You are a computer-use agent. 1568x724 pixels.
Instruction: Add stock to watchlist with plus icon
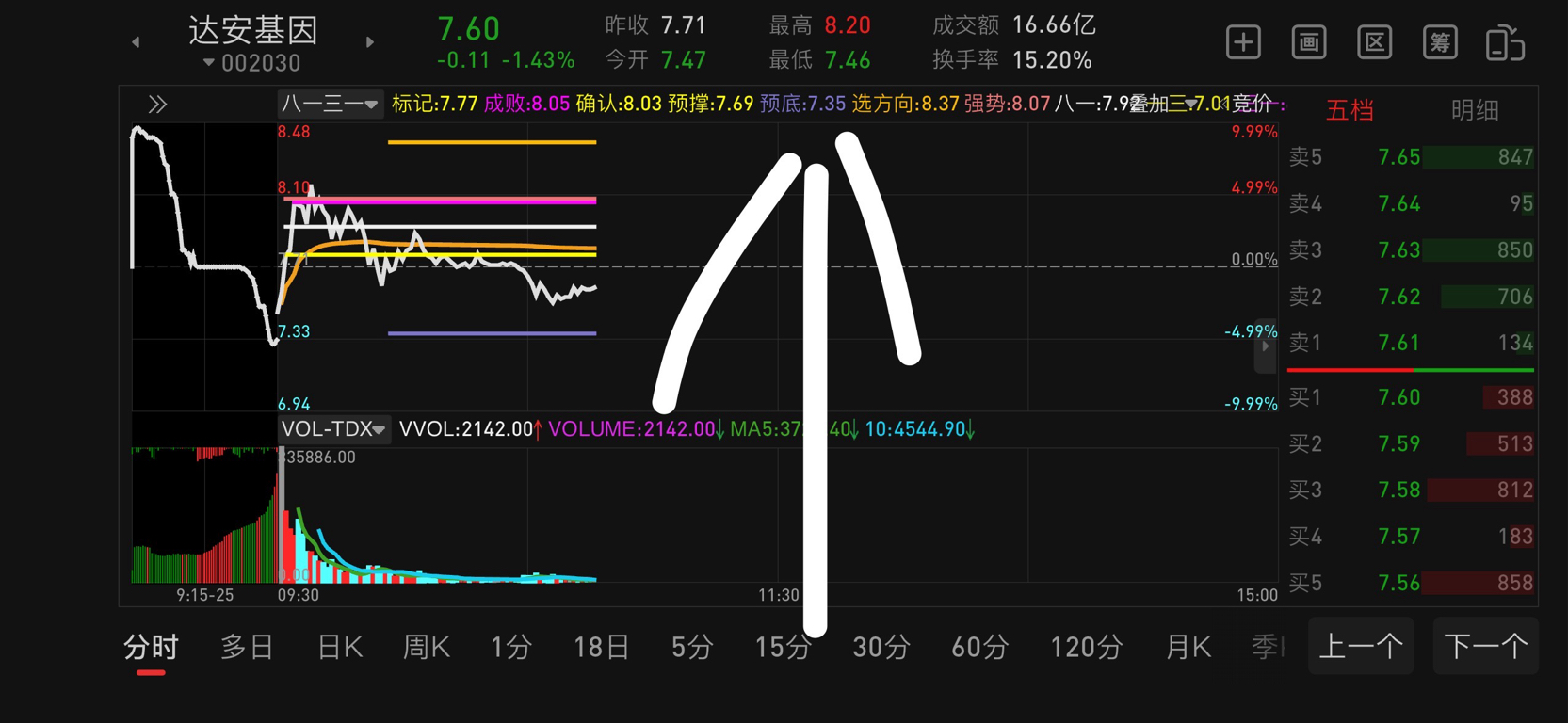coord(1243,42)
